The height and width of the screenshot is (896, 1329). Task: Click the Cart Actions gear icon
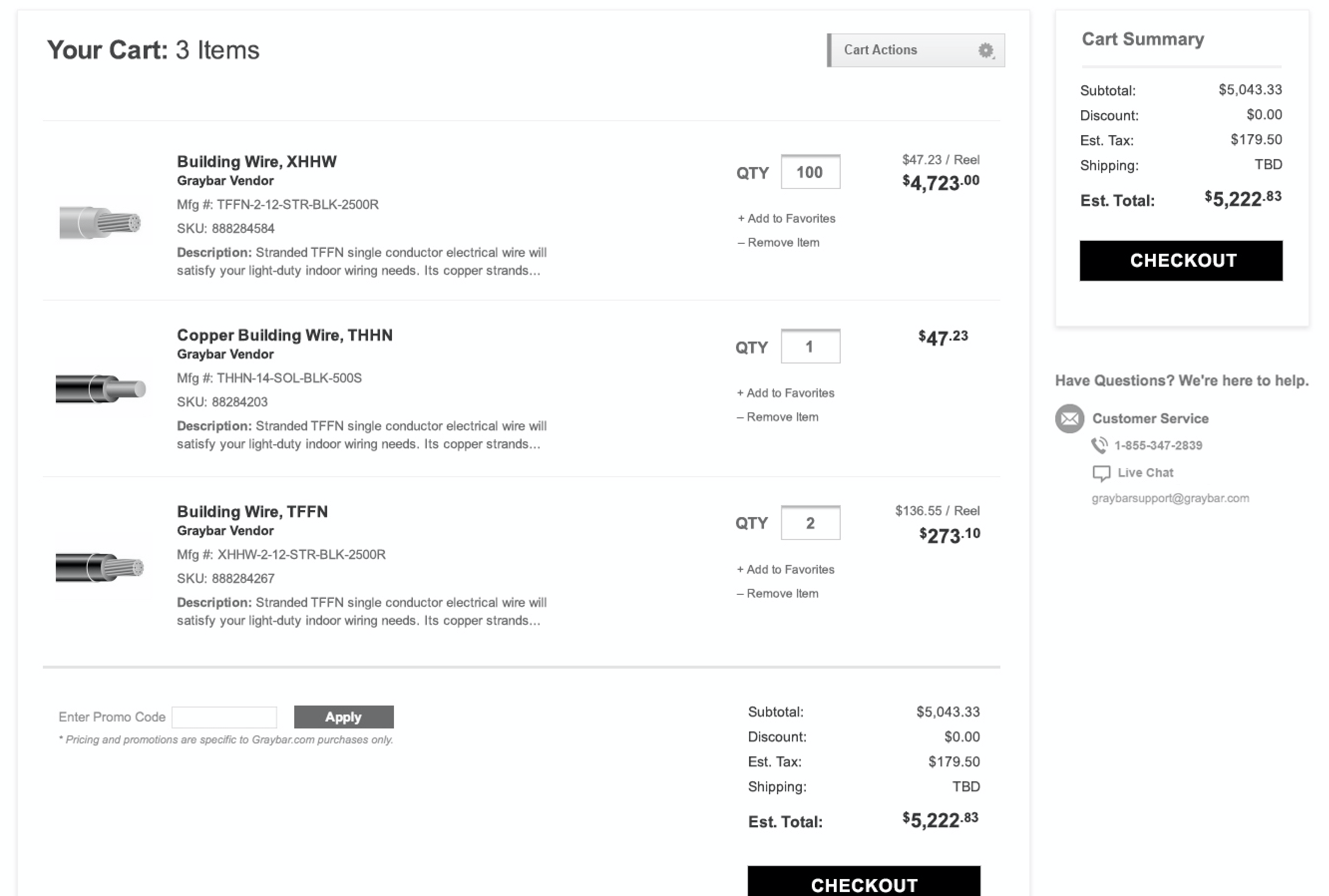click(x=985, y=50)
